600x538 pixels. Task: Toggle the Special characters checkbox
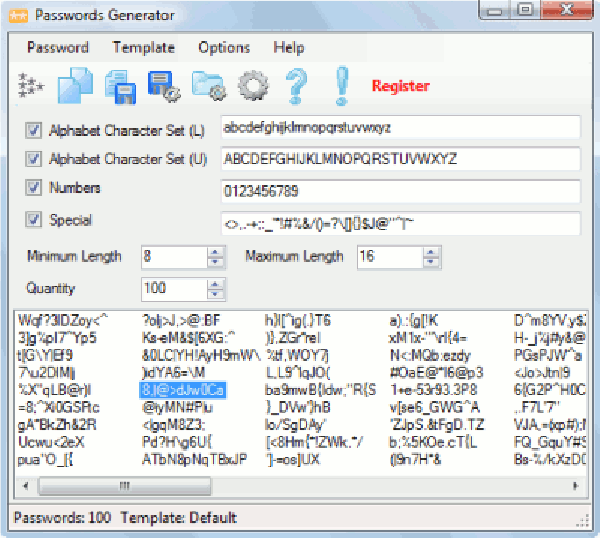click(34, 220)
